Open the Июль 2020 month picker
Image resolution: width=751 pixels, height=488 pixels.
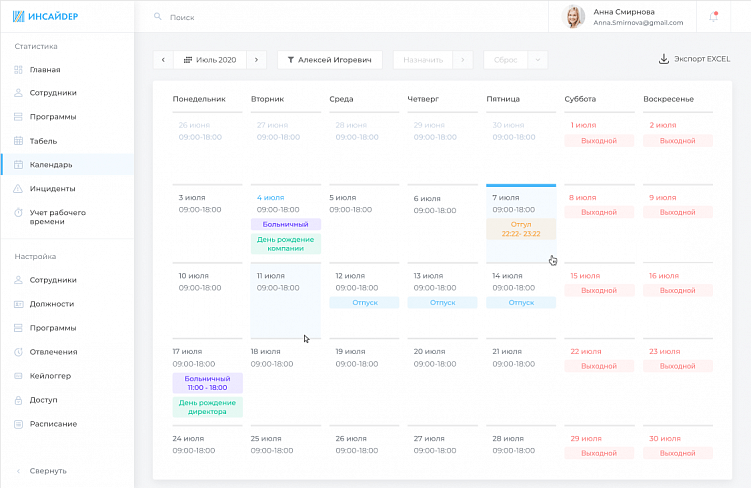210,60
